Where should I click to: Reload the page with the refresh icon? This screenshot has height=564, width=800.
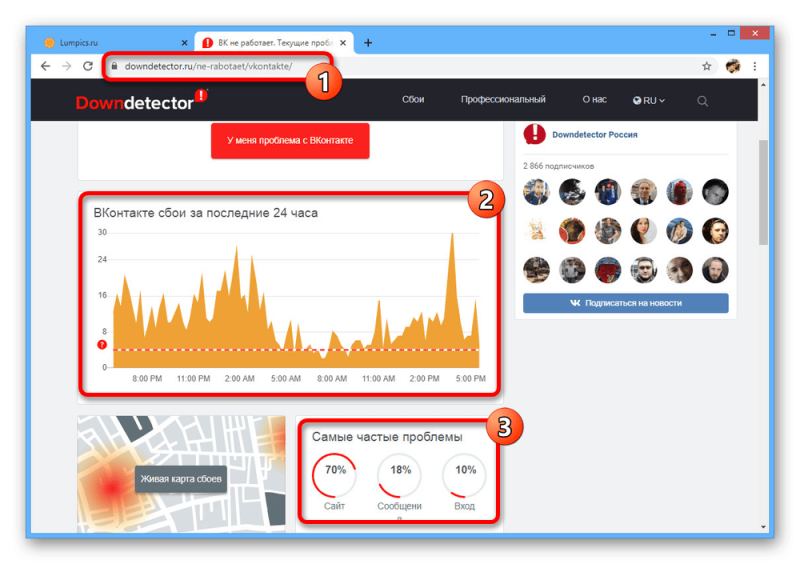[x=88, y=66]
